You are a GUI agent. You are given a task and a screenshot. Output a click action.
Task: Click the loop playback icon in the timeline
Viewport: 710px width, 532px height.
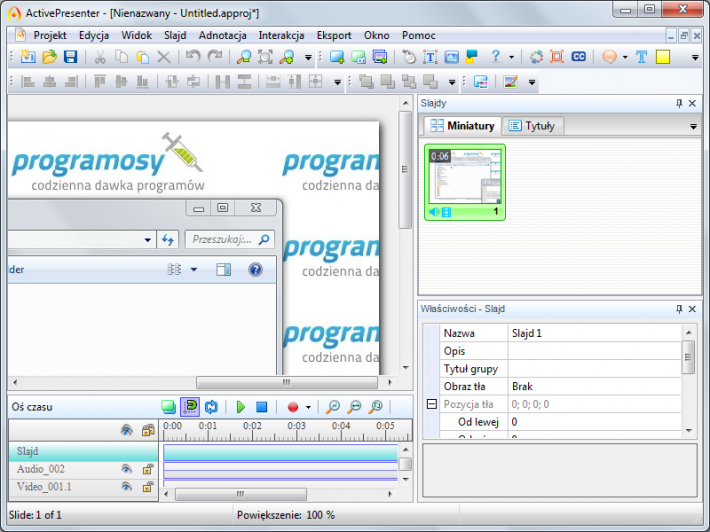tap(211, 407)
